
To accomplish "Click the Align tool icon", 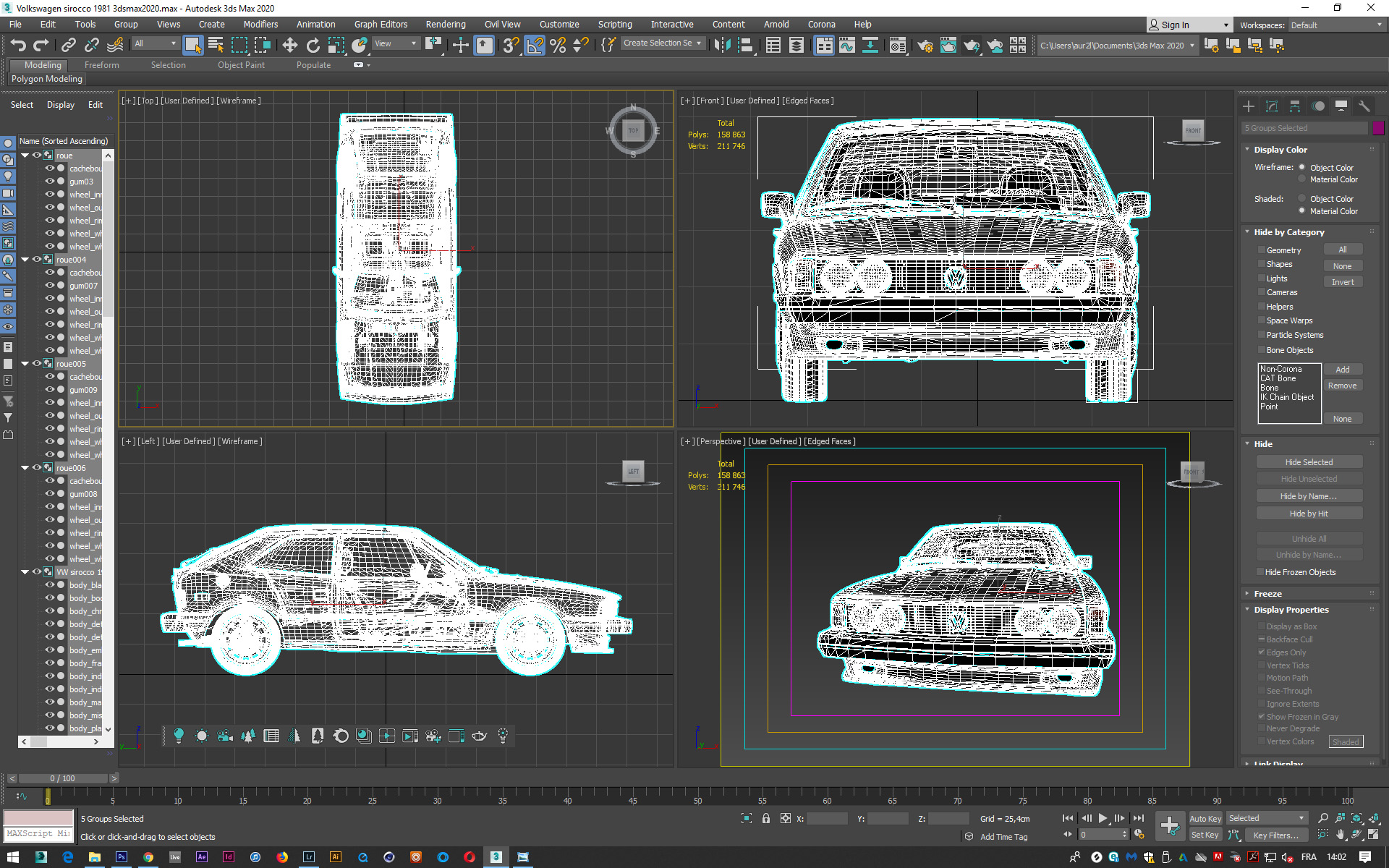I will pyautogui.click(x=745, y=46).
